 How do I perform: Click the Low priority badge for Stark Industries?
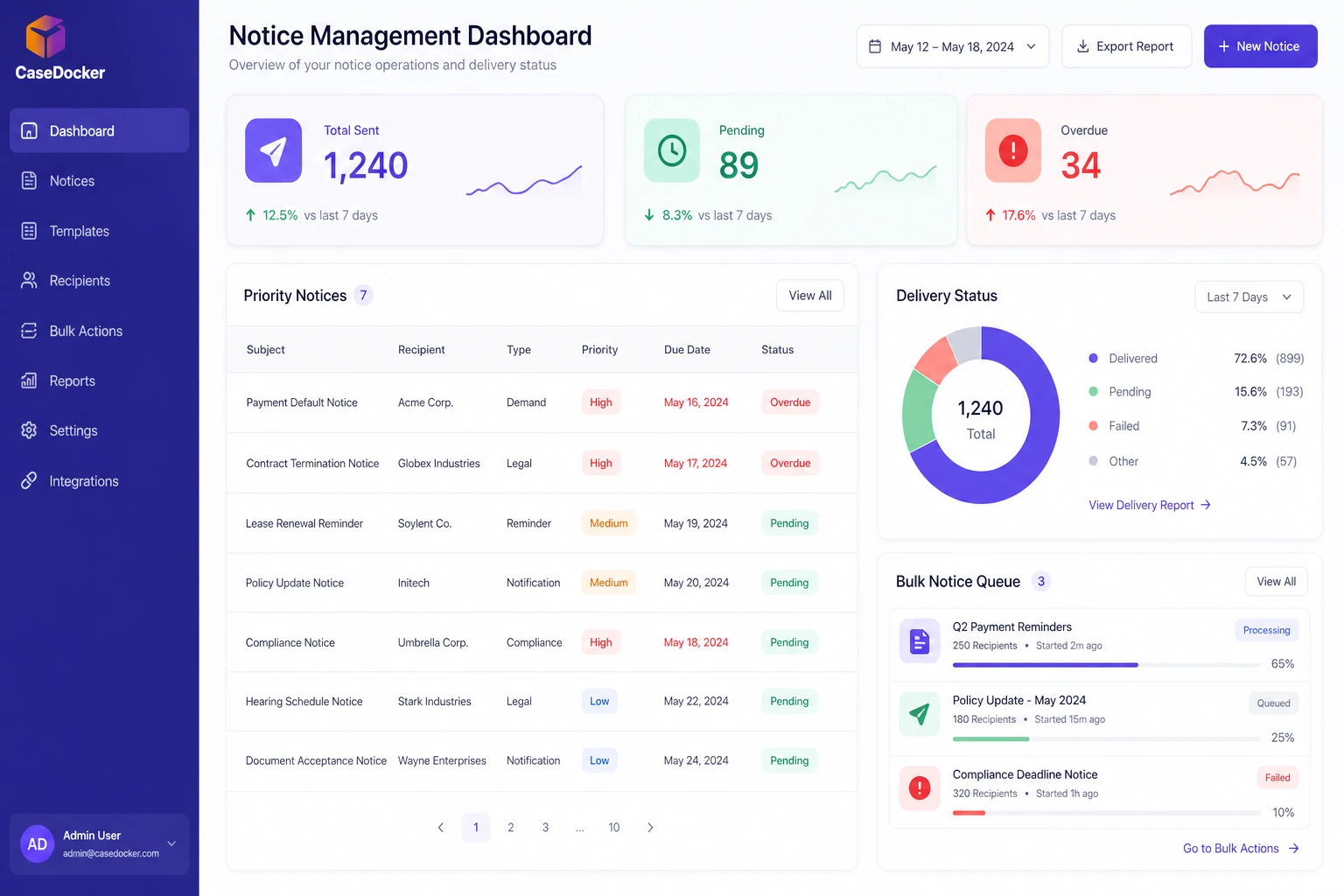599,701
